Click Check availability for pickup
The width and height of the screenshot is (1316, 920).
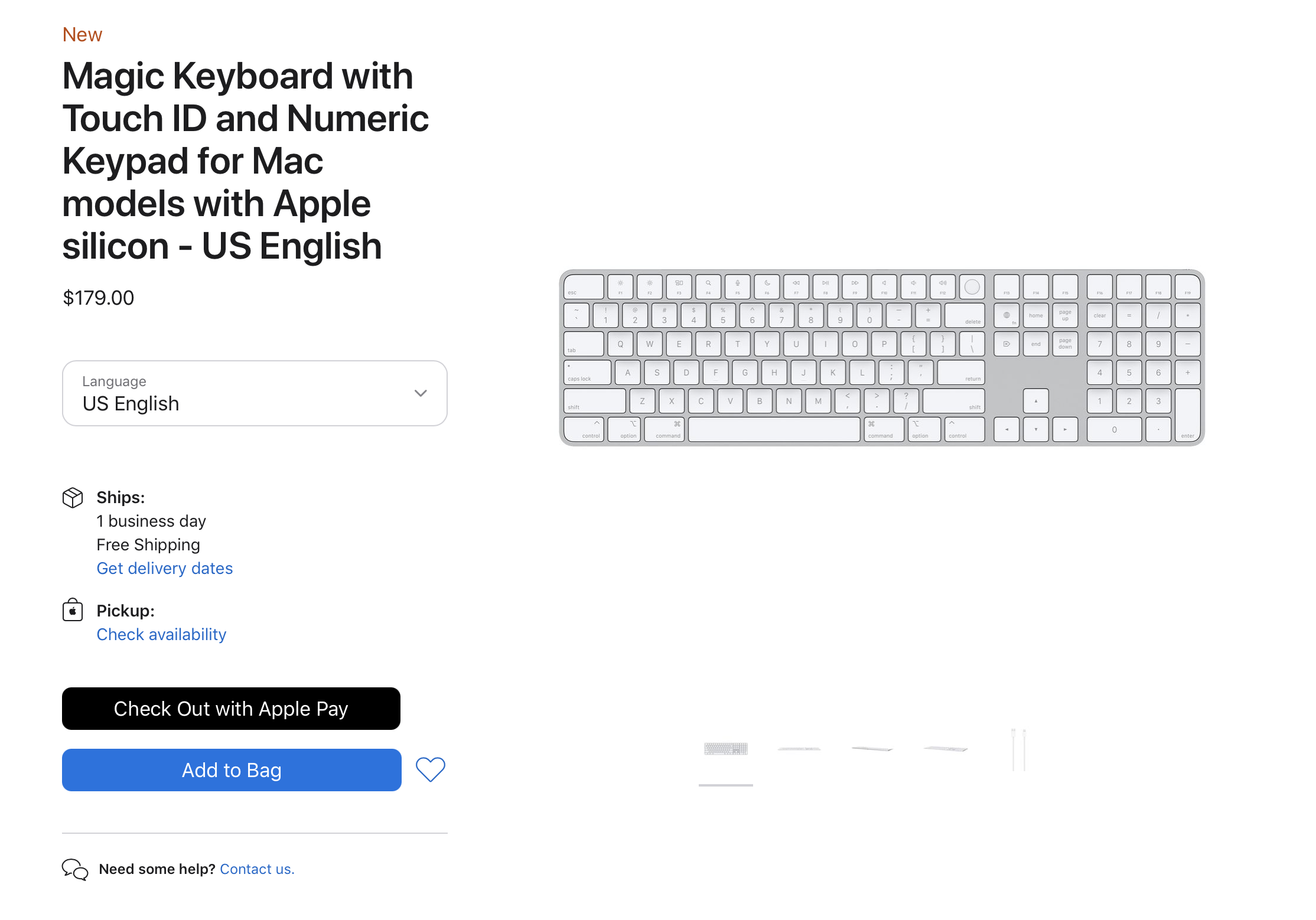pyautogui.click(x=160, y=634)
